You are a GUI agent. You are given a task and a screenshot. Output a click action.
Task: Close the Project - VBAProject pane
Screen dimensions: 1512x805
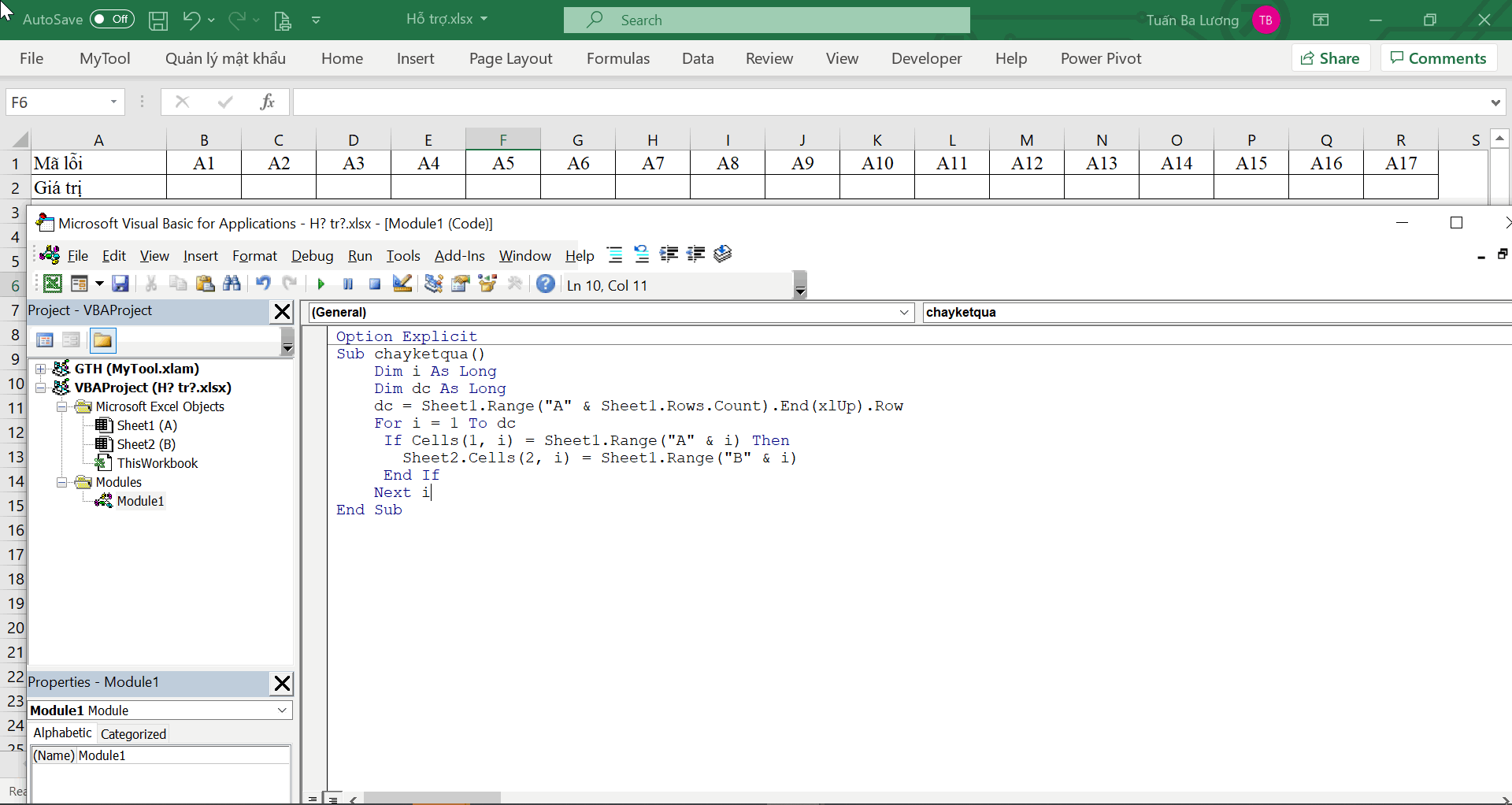coord(282,312)
